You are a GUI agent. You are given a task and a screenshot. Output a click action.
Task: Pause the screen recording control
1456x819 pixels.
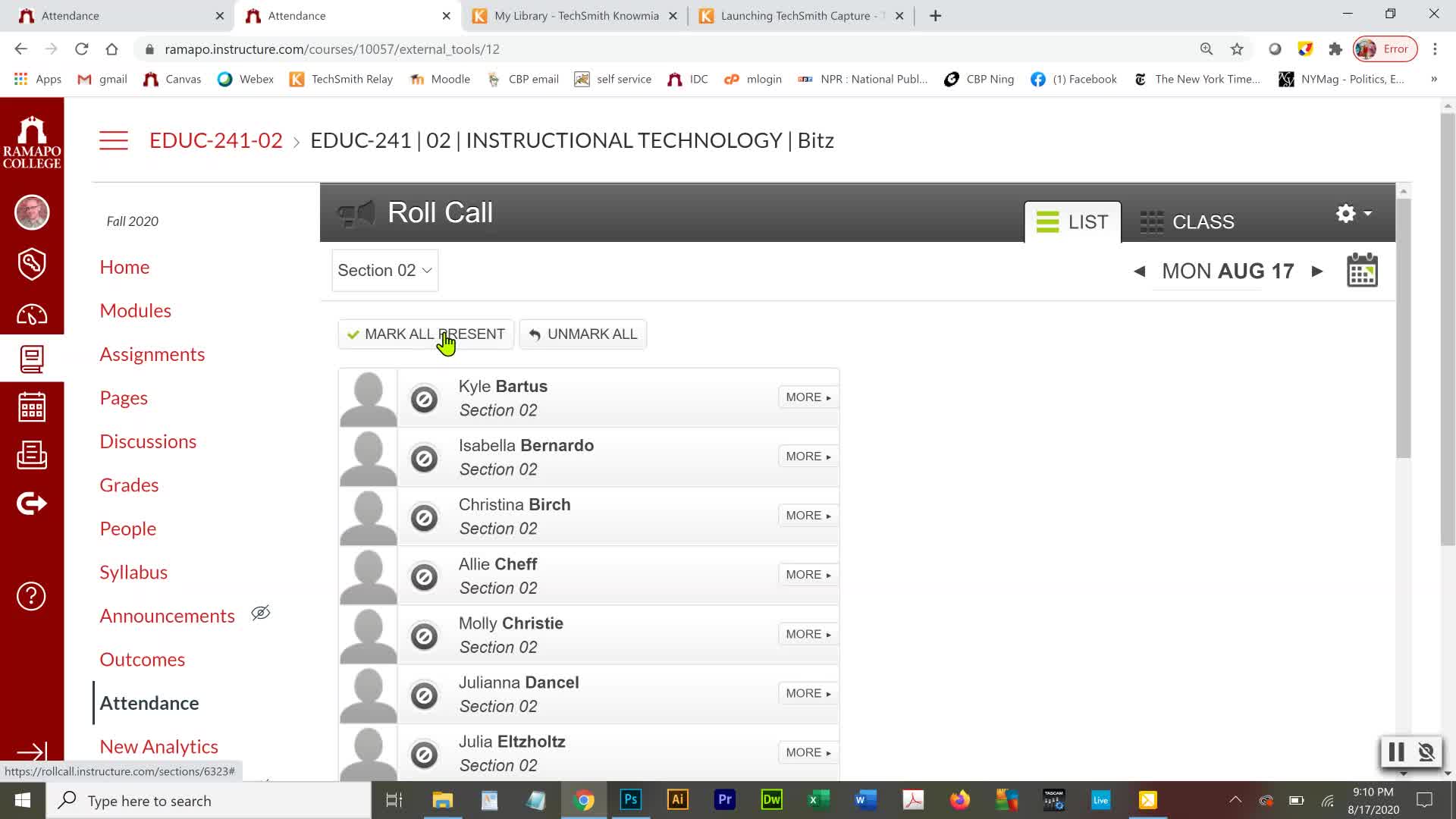[1396, 752]
